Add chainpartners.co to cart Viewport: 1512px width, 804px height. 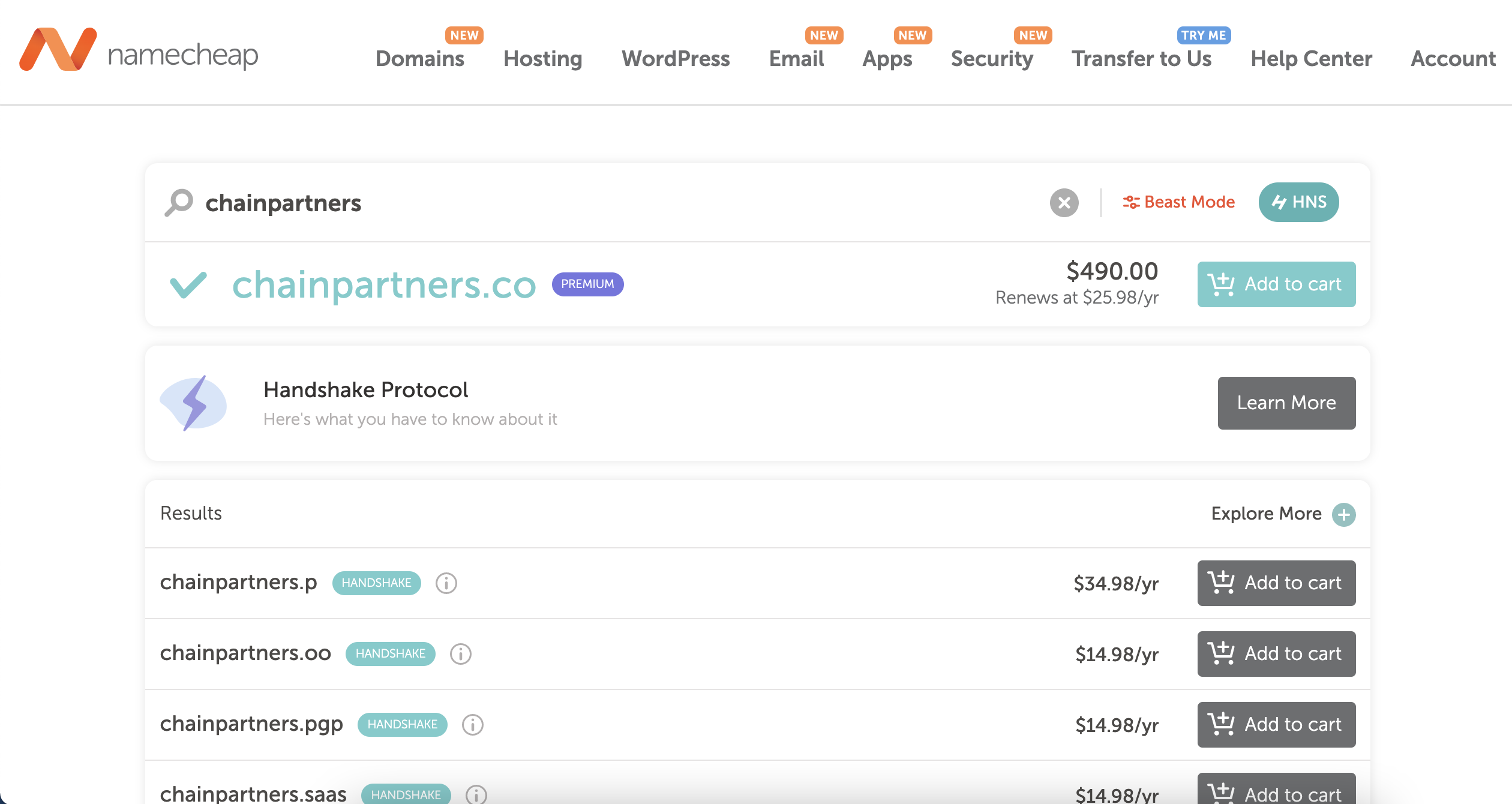(x=1276, y=284)
